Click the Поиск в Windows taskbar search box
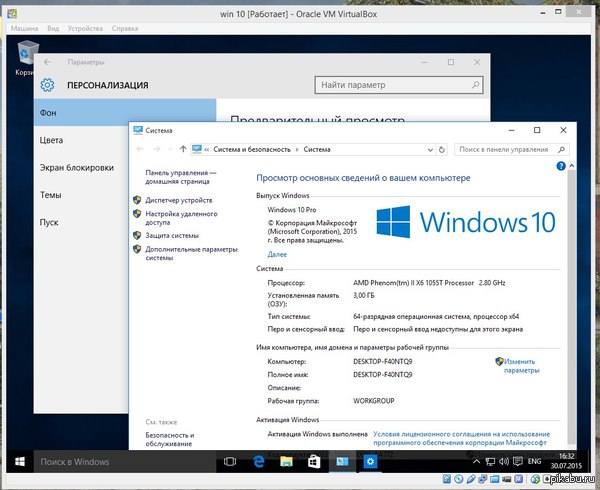Viewport: 600px width, 490px height. 126,462
